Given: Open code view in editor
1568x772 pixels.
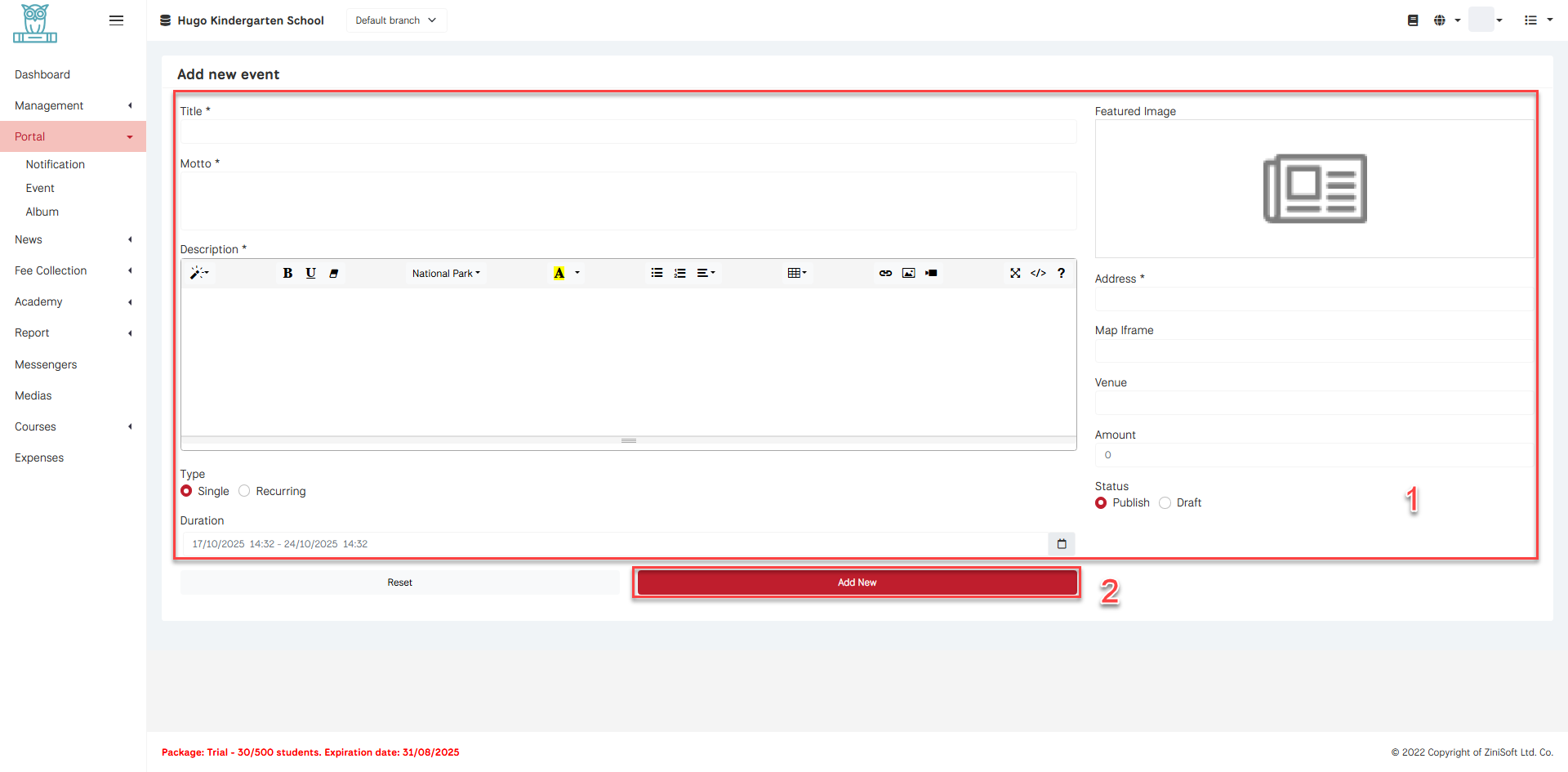Looking at the screenshot, I should click(x=1038, y=274).
